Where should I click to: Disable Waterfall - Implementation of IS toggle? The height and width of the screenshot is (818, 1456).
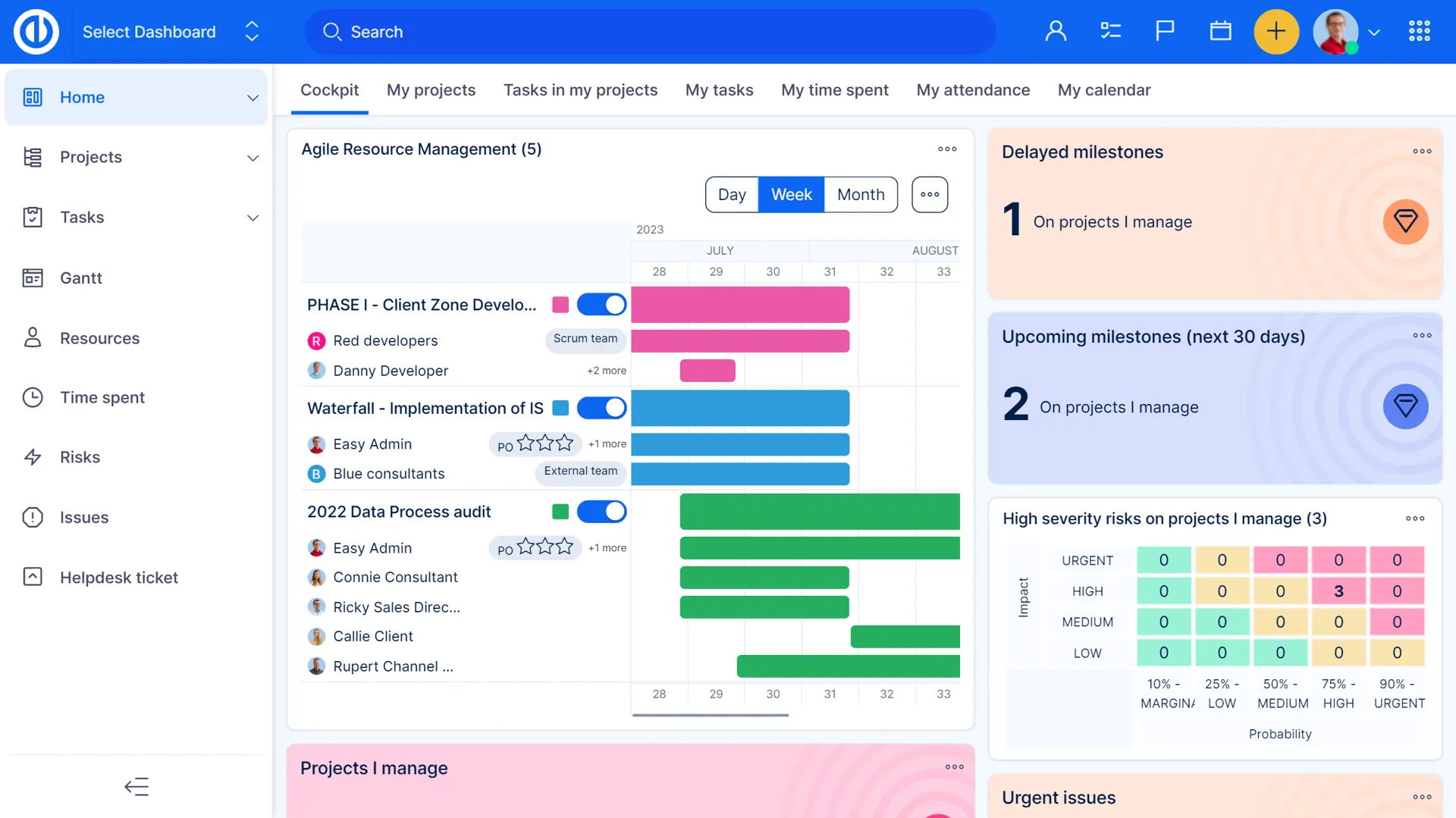tap(601, 408)
